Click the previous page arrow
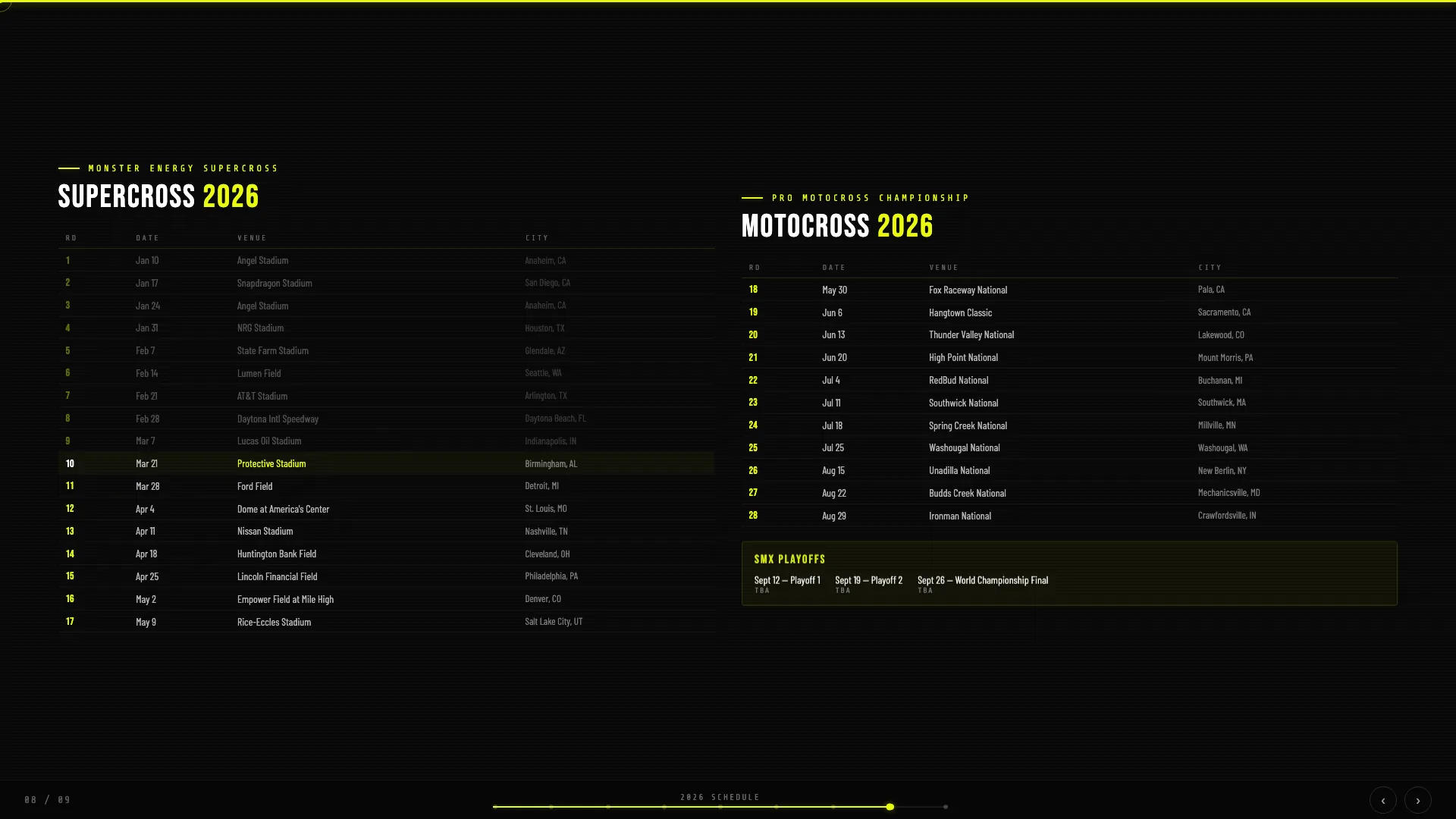 coord(1383,800)
